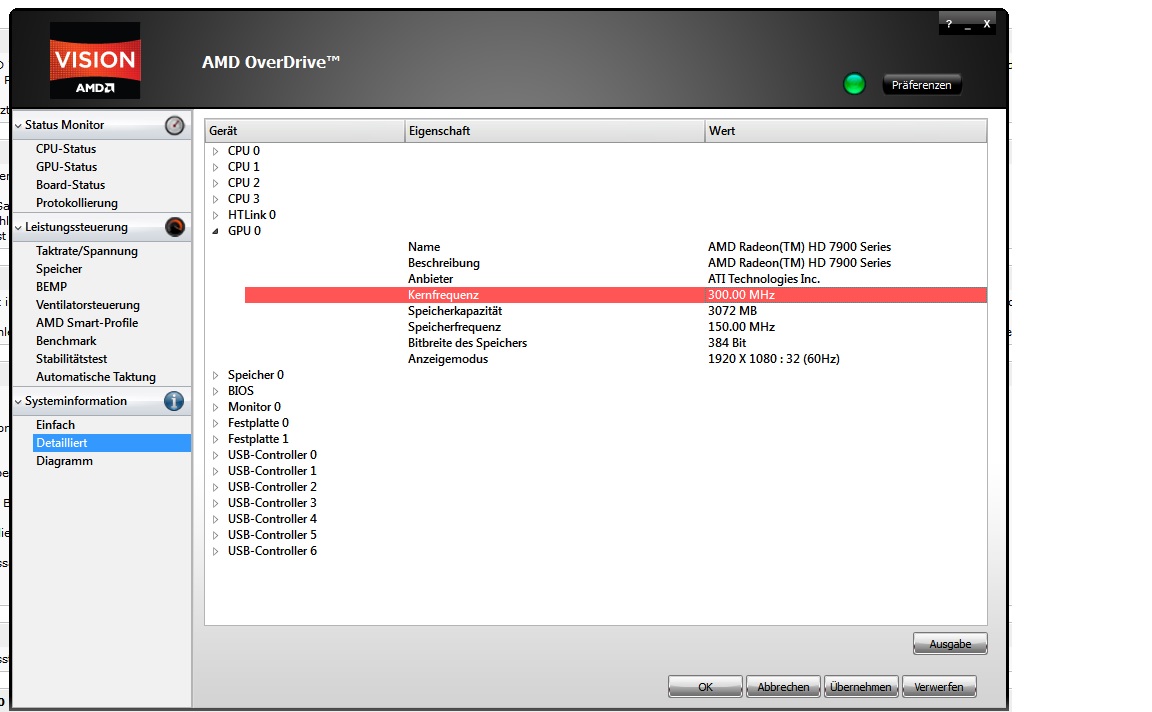Switch to Einfach system information
This screenshot has height=712, width=1152.
pyautogui.click(x=55, y=425)
